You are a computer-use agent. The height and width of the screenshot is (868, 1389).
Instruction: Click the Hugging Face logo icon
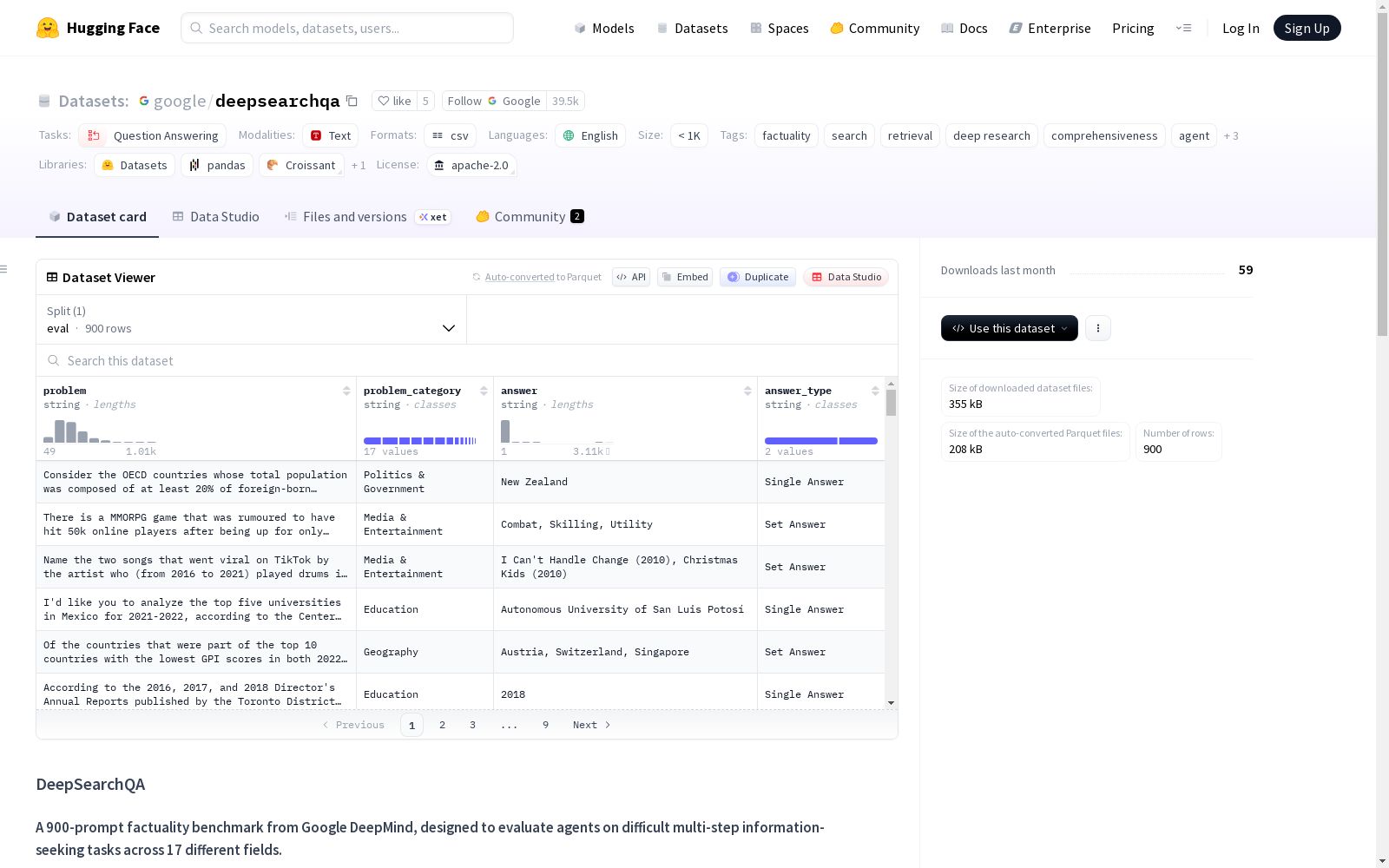pyautogui.click(x=48, y=28)
